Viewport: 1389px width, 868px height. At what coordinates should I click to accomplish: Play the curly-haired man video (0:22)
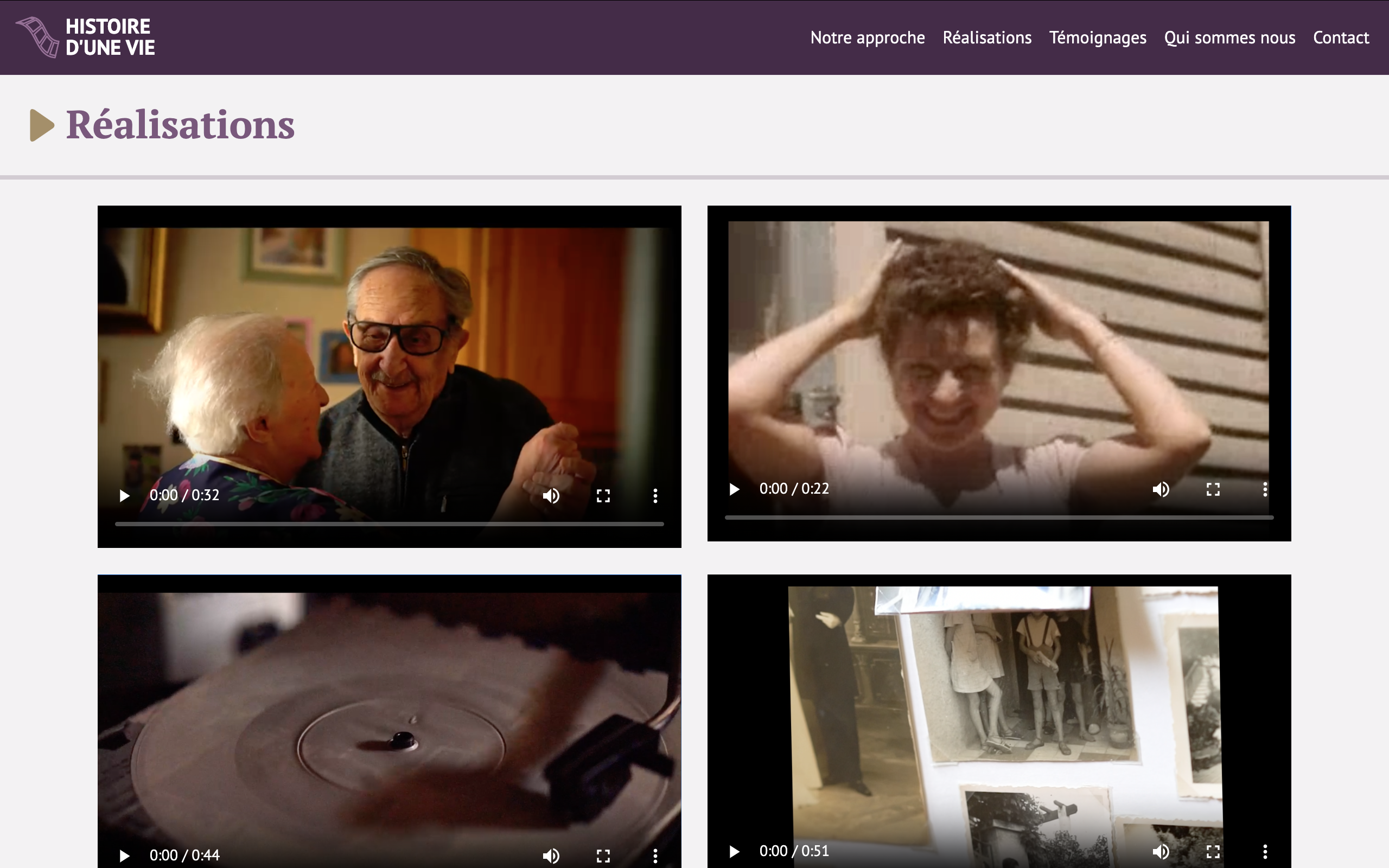[734, 489]
